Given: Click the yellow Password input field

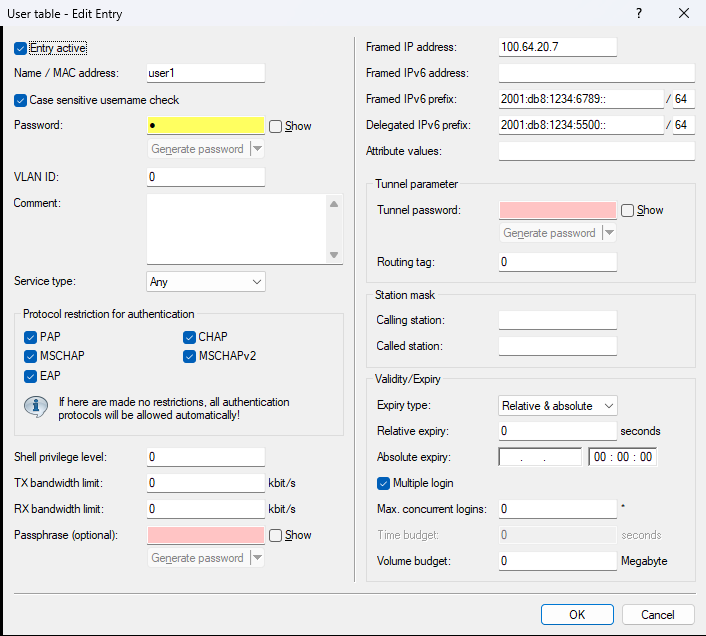Looking at the screenshot, I should click(206, 126).
